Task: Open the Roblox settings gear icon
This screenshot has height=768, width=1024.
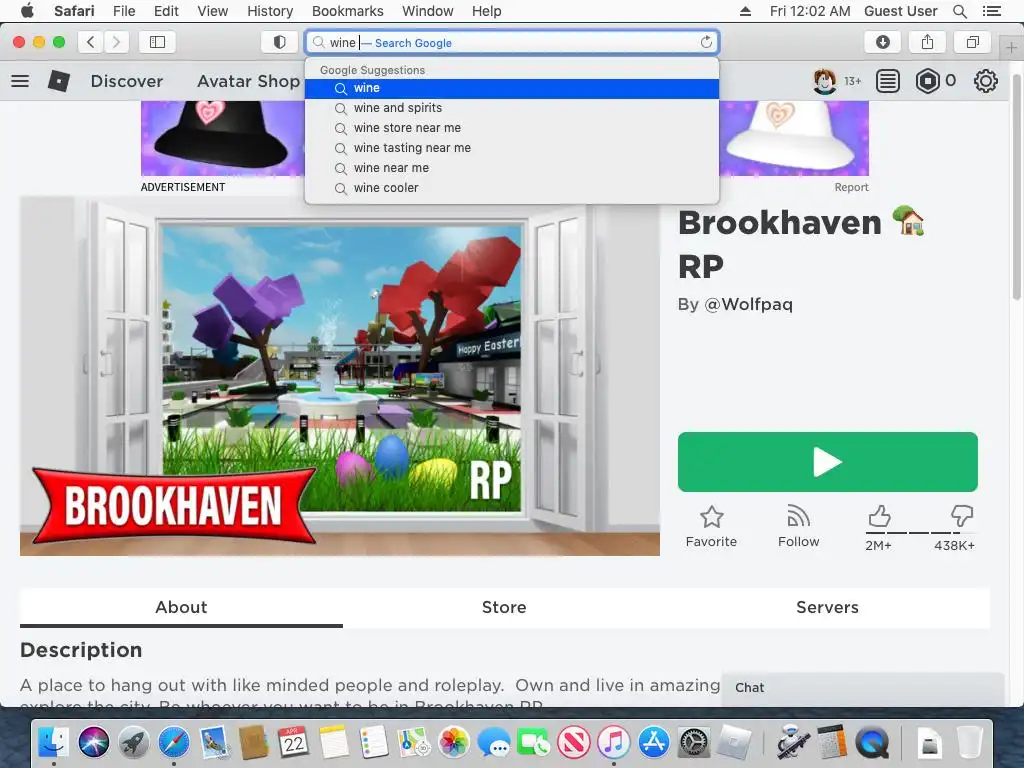Action: 985,81
